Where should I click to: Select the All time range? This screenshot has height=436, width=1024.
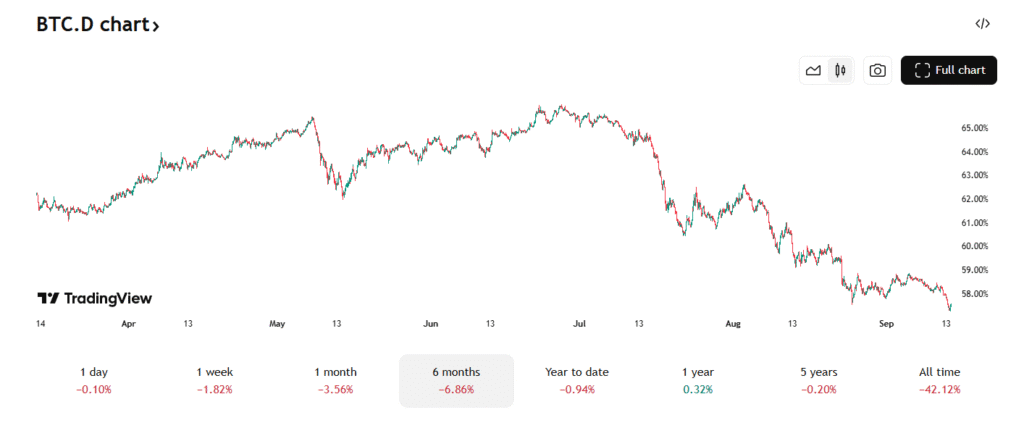click(939, 380)
